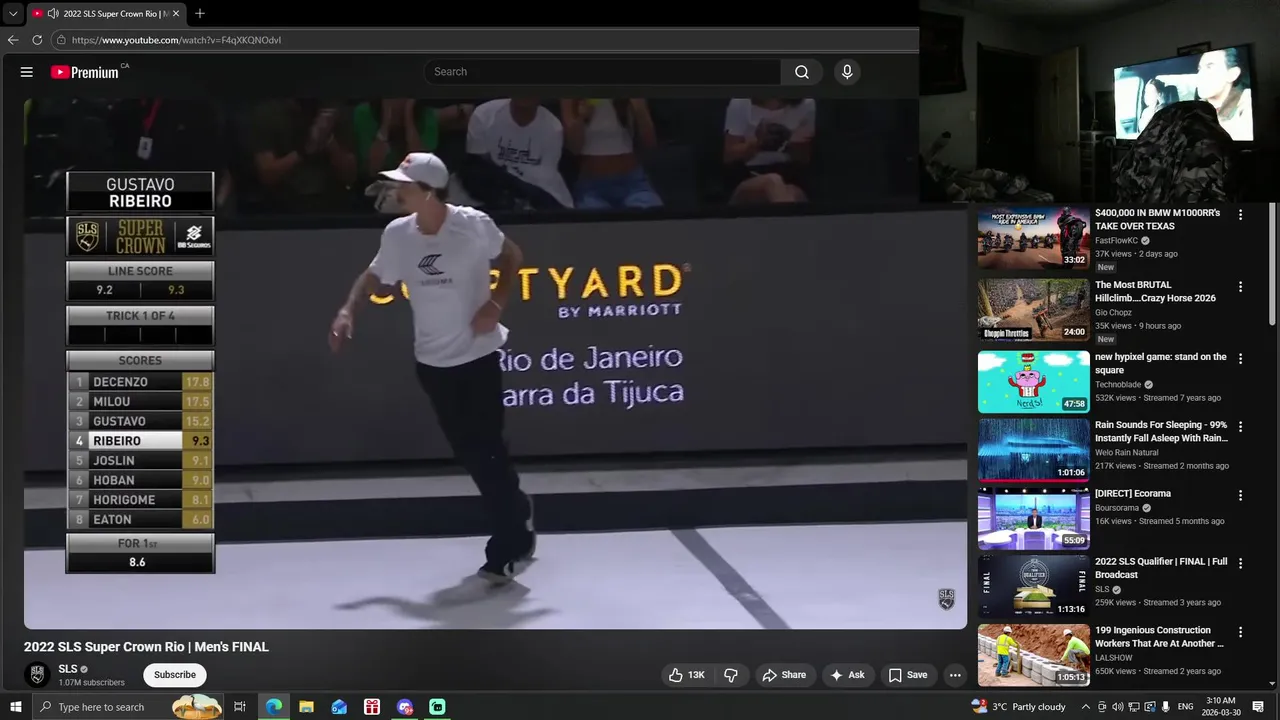This screenshot has width=1280, height=720.
Task: Click the Ask AI button
Action: 847,675
